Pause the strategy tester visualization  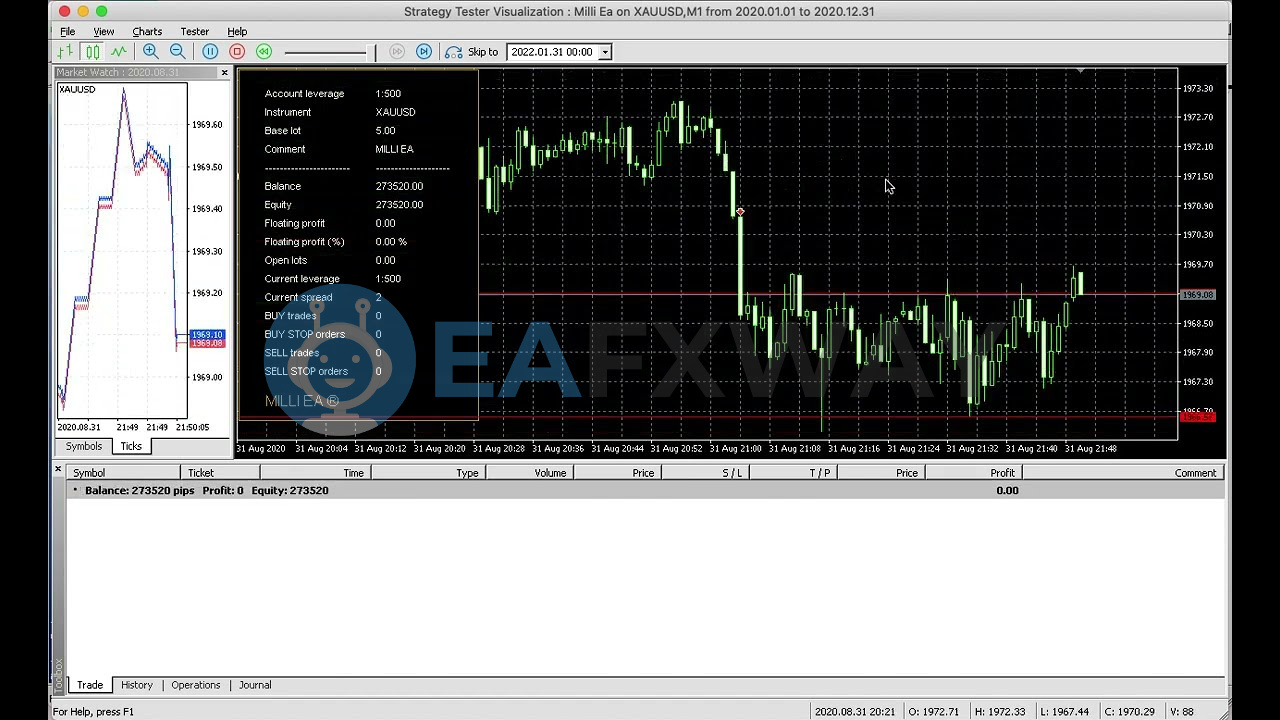click(210, 52)
